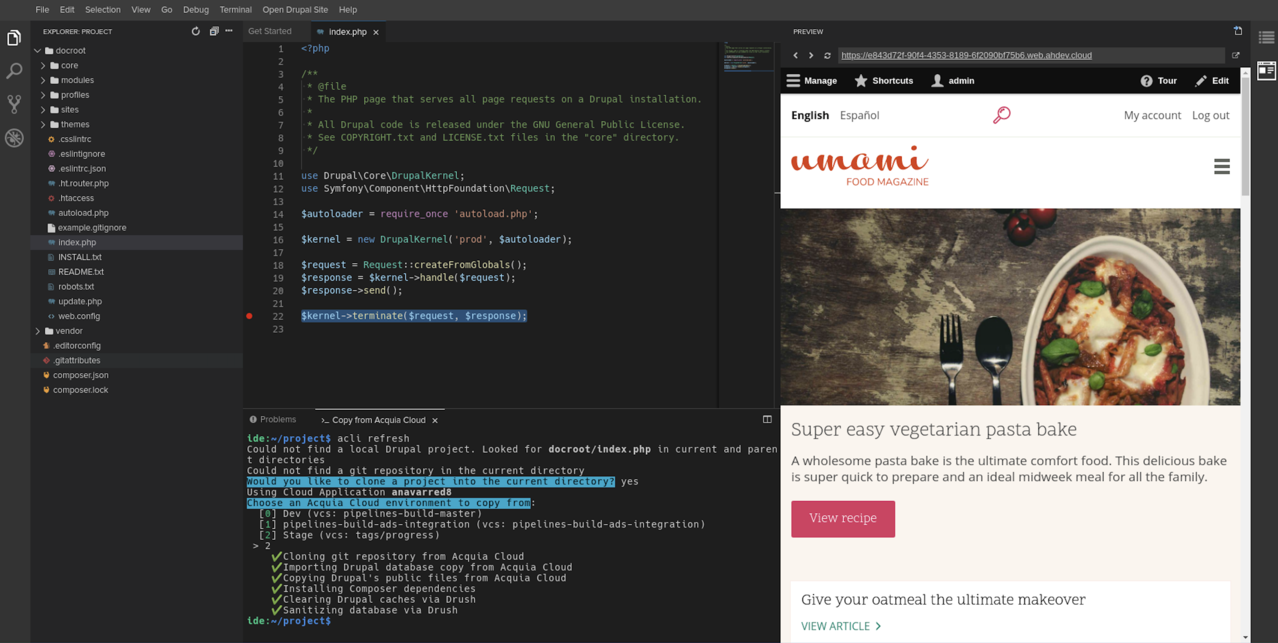1278x643 pixels.
Task: Select the index.php editor tab
Action: (347, 32)
